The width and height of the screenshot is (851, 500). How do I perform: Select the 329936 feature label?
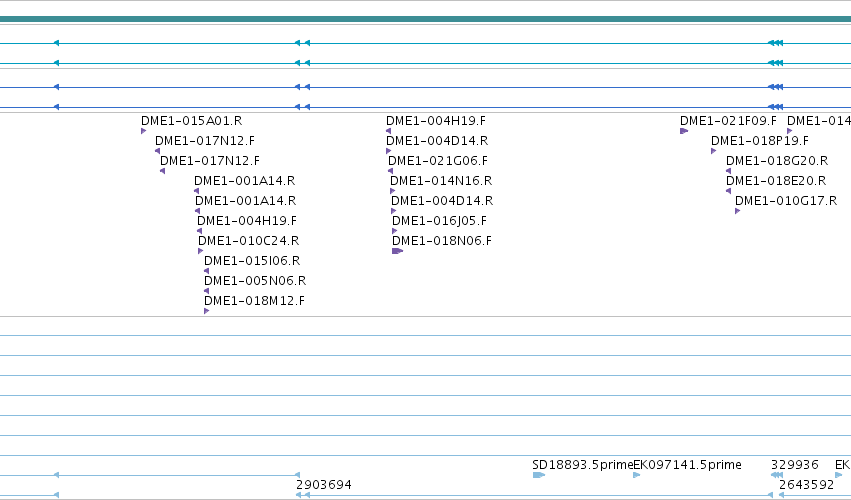coord(795,465)
